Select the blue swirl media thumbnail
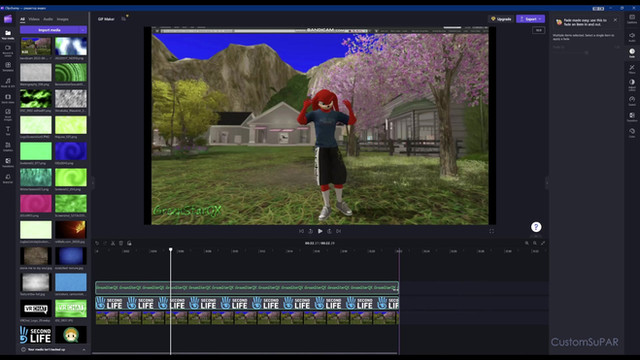The width and height of the screenshot is (640, 360). pos(71,151)
